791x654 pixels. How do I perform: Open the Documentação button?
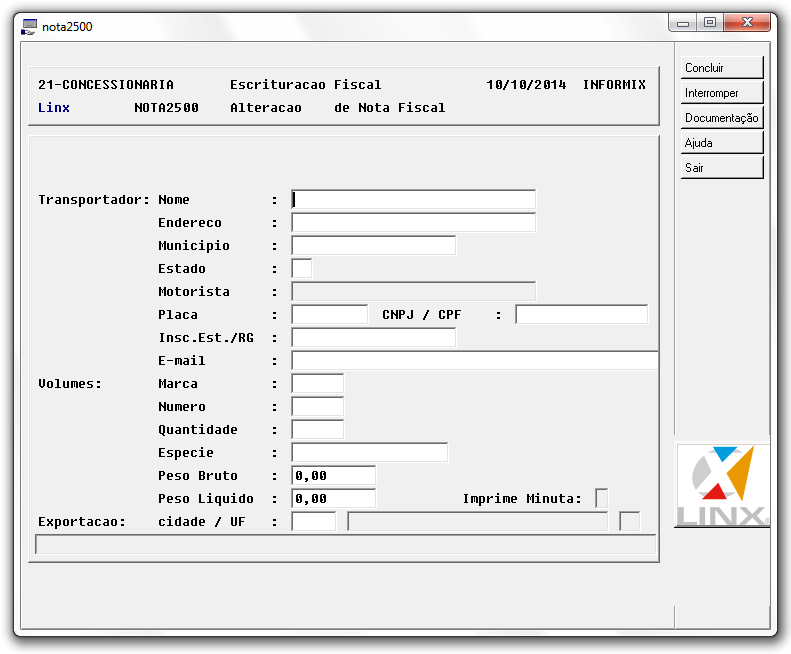(x=722, y=117)
